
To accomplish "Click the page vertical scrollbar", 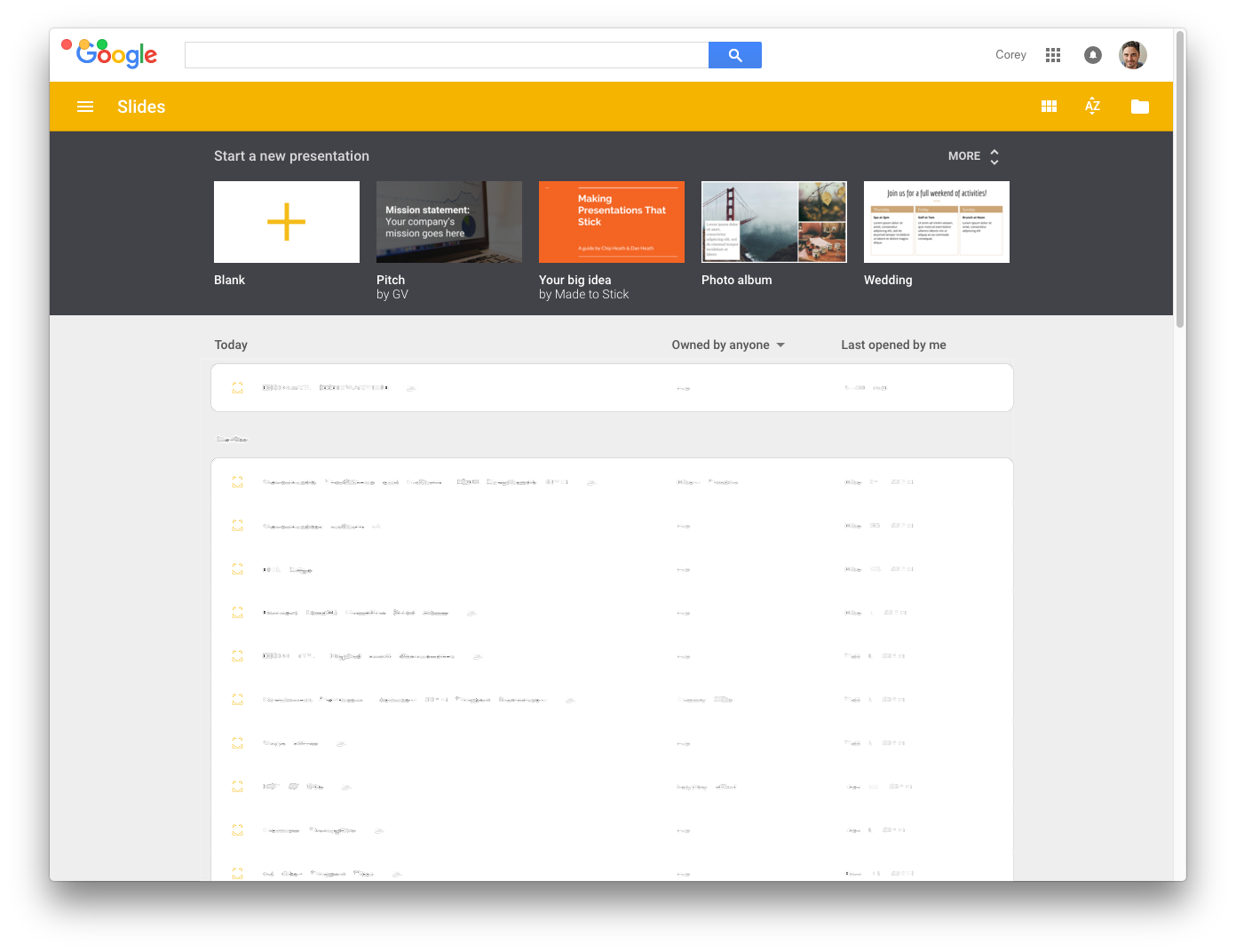I will click(1180, 178).
